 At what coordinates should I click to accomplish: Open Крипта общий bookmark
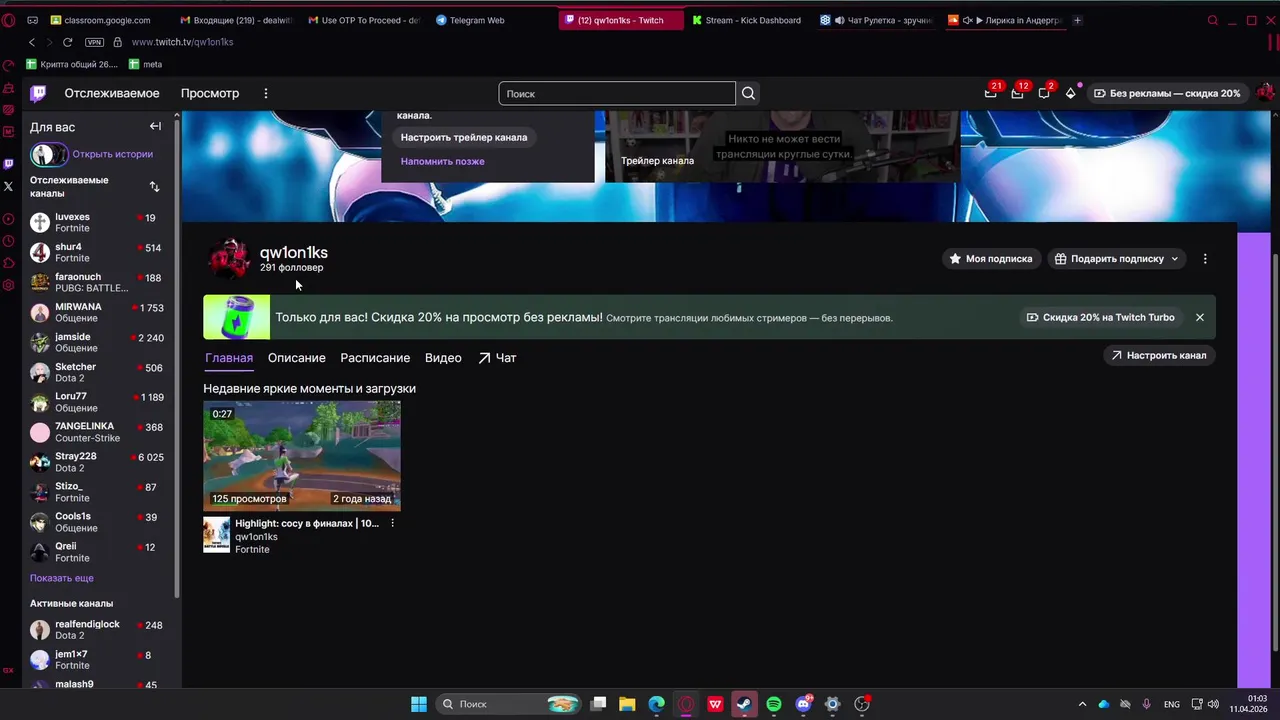[x=72, y=64]
